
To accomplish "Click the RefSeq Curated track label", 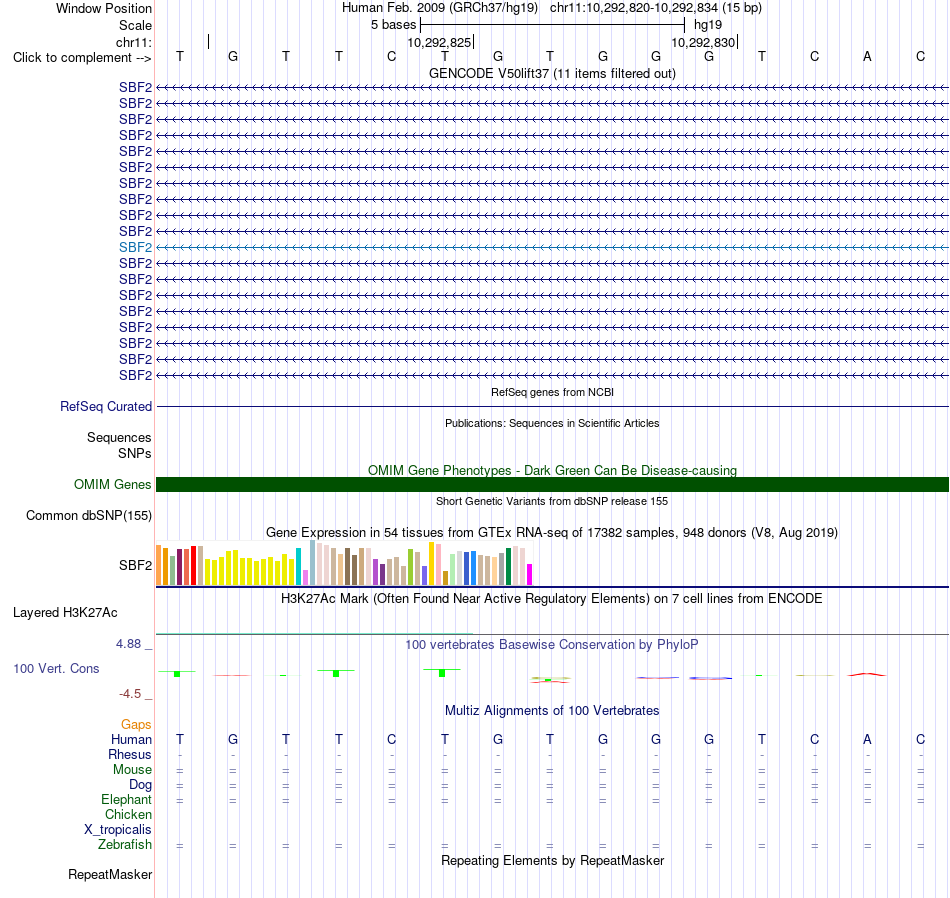I will pos(106,407).
